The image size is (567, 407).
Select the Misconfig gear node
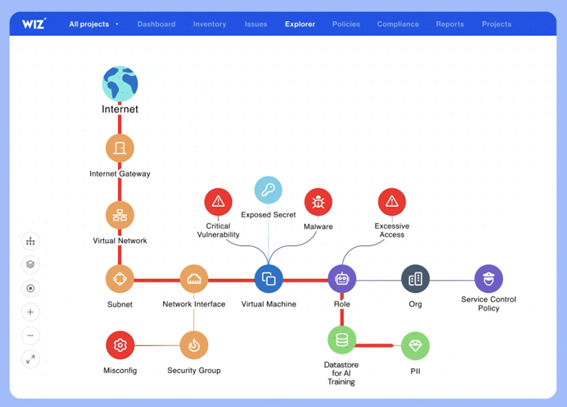[120, 345]
